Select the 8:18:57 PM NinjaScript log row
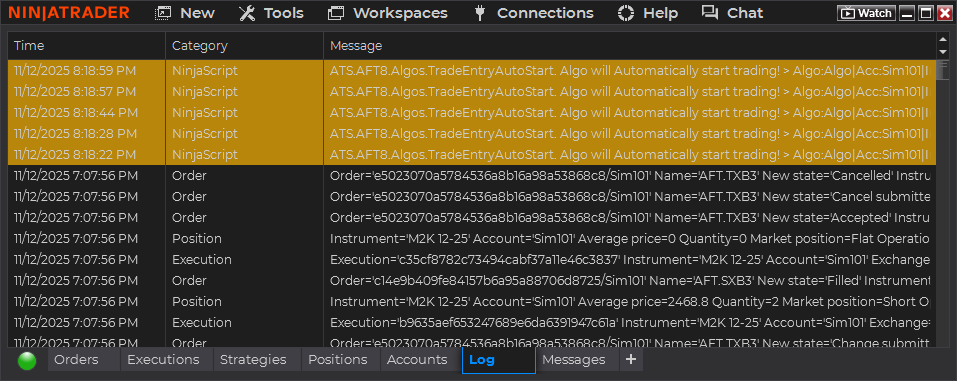Image resolution: width=957 pixels, height=381 pixels. pyautogui.click(x=471, y=92)
